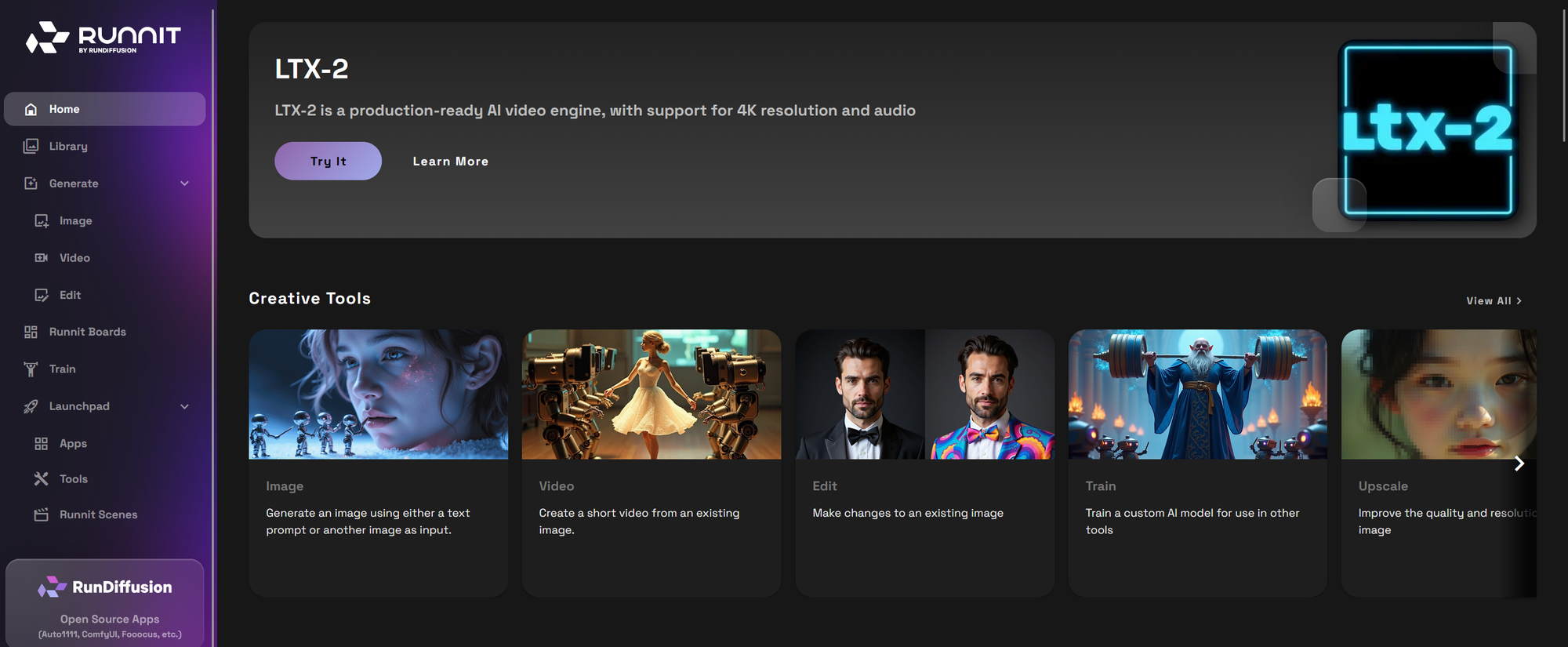Click the Image generate icon in sidebar

pos(42,221)
